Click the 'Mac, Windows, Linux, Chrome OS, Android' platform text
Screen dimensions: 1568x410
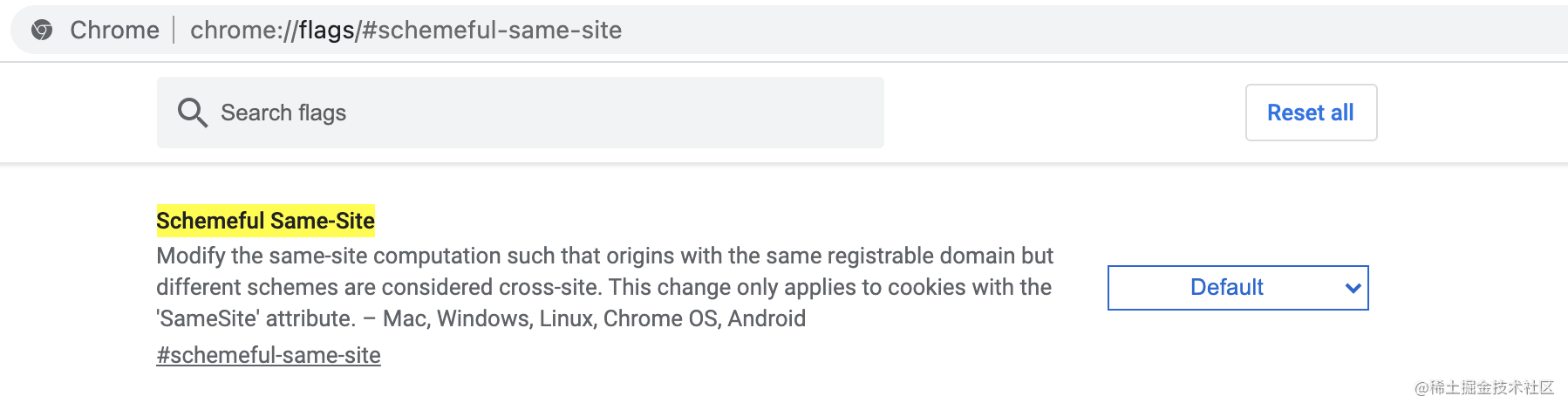(x=594, y=318)
